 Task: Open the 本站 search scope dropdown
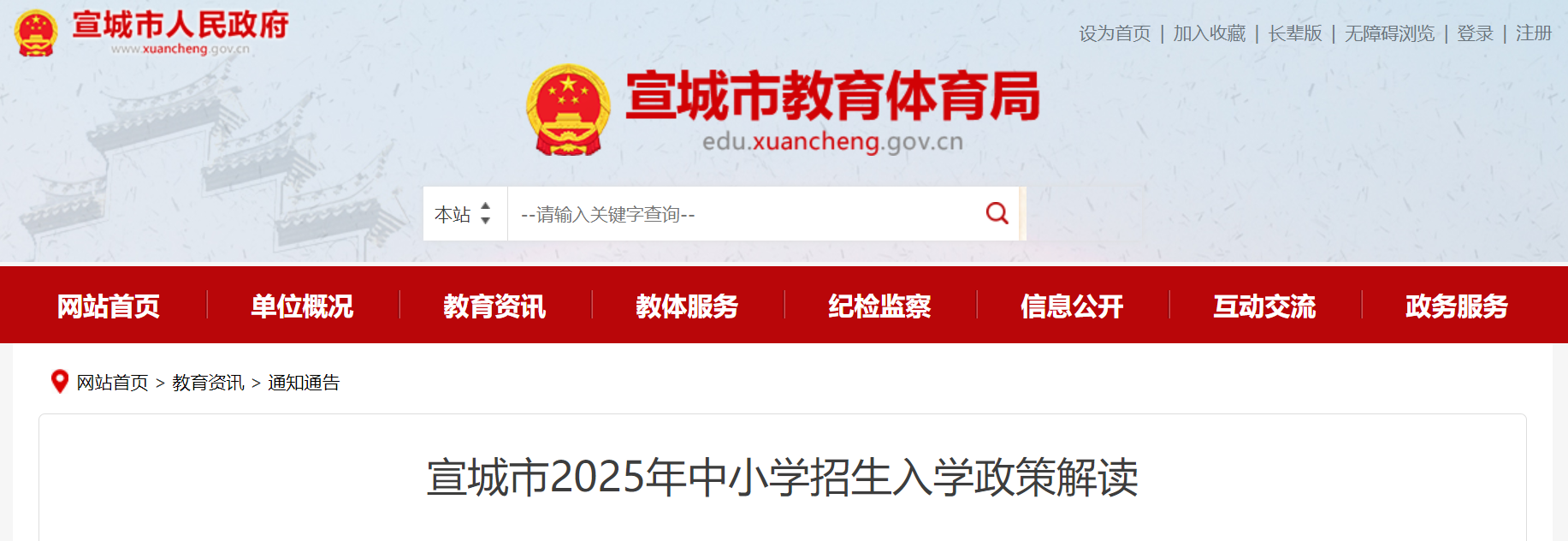coord(464,214)
